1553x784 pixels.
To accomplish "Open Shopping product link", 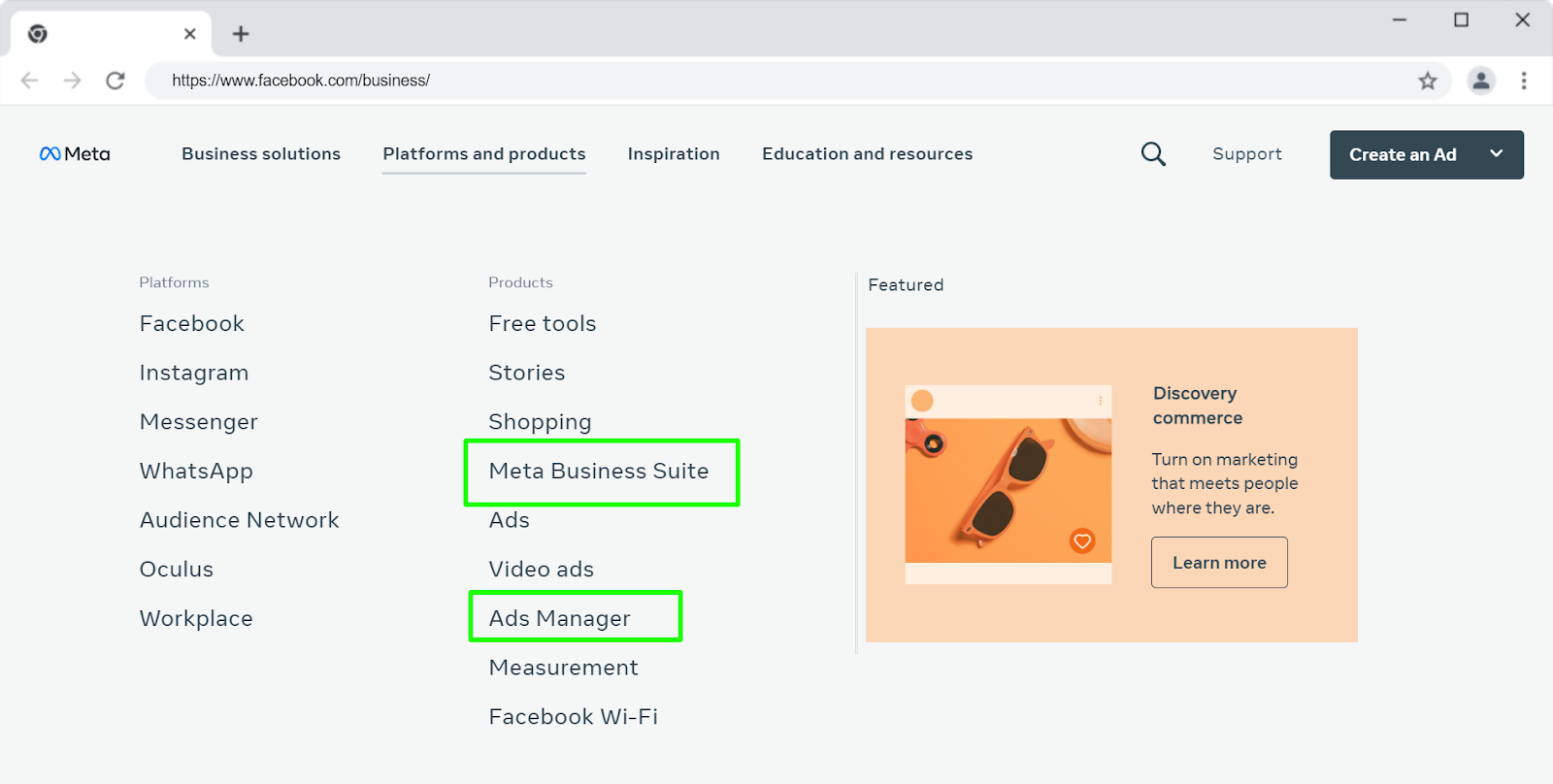I will (x=541, y=422).
